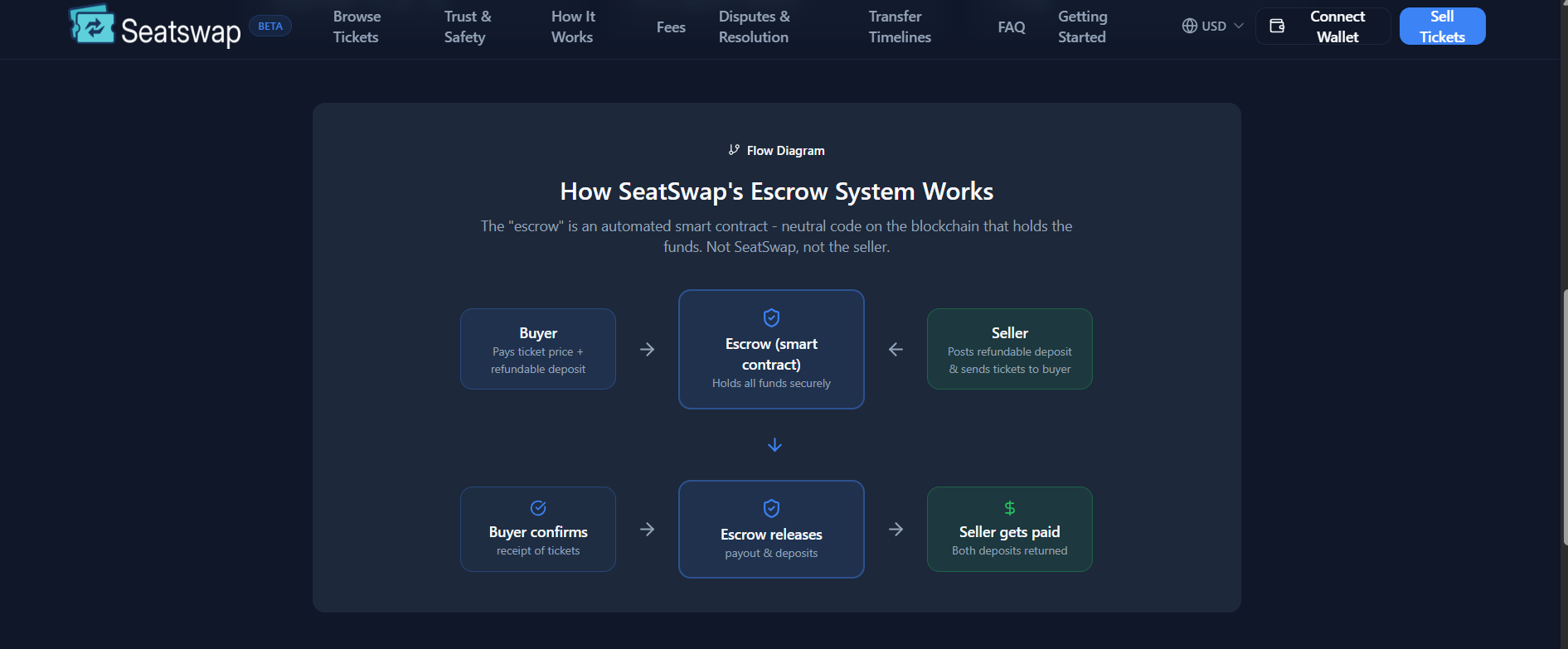Click shield icon in Escrow releases card

(771, 508)
